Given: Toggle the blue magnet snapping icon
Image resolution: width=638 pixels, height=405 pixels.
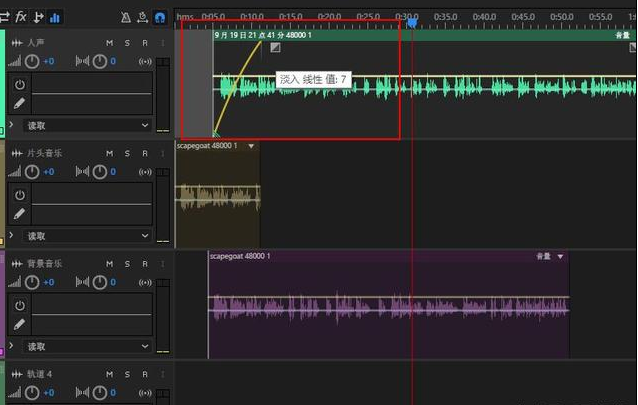Looking at the screenshot, I should click(158, 17).
